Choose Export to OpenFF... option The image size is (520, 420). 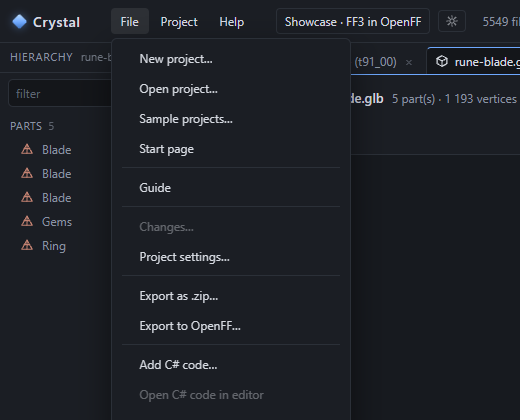231,326
